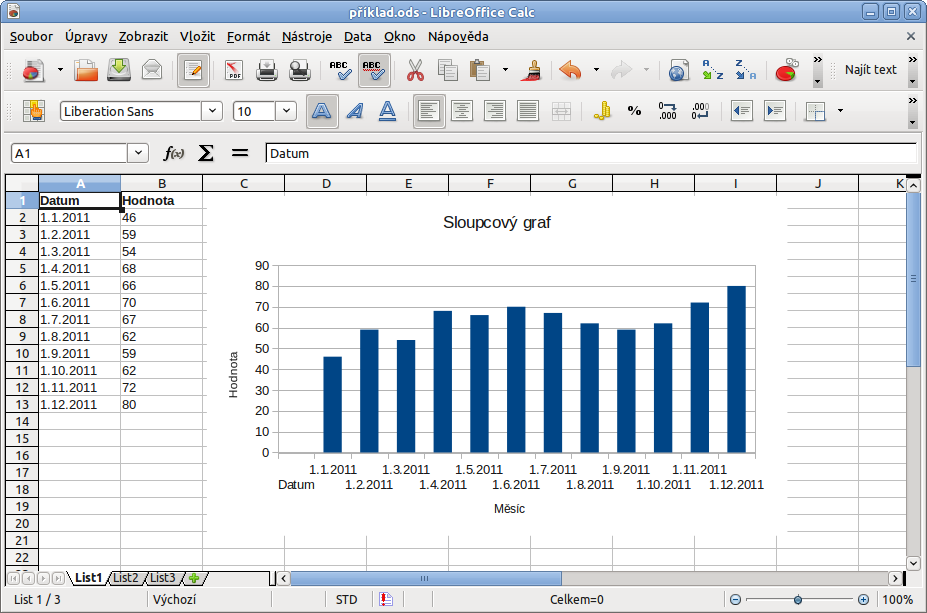Open the Vložit menu
This screenshot has width=927, height=613.
click(x=197, y=37)
